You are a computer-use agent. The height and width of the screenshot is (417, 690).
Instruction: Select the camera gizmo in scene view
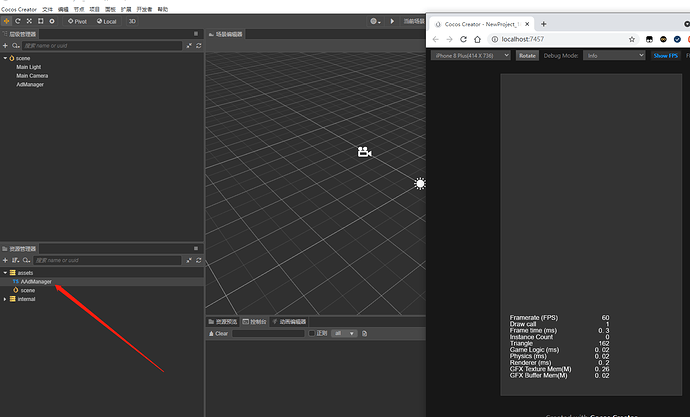(364, 152)
